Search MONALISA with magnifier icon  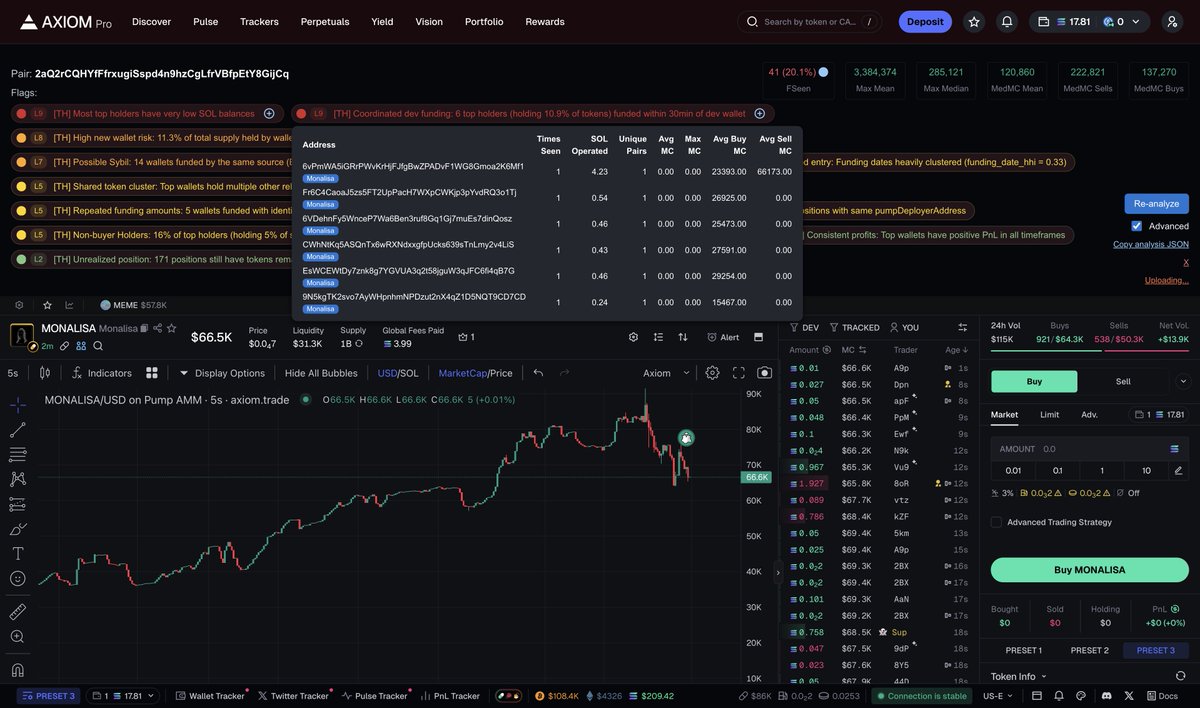click(x=98, y=345)
